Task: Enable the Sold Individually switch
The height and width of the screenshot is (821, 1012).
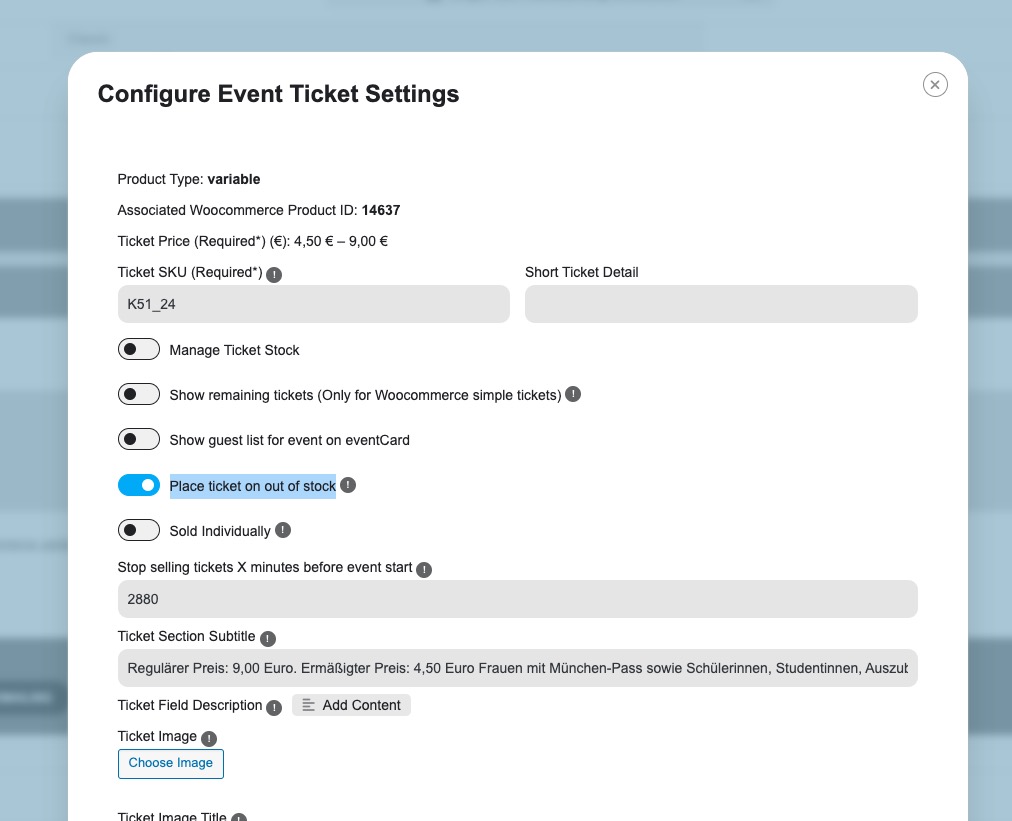Action: point(139,531)
